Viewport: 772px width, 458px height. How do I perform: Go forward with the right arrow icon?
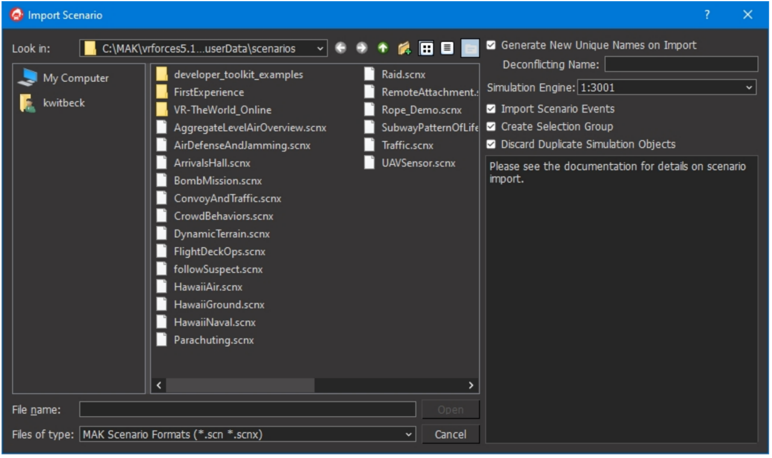point(362,48)
